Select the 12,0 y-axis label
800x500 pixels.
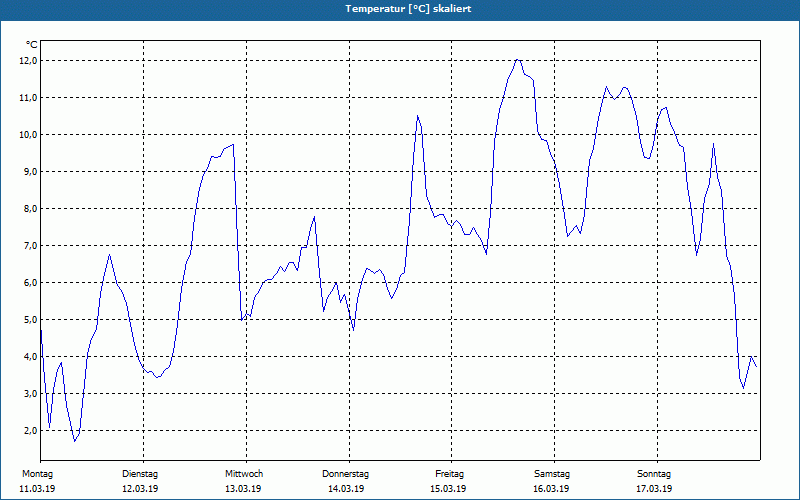coord(29,61)
